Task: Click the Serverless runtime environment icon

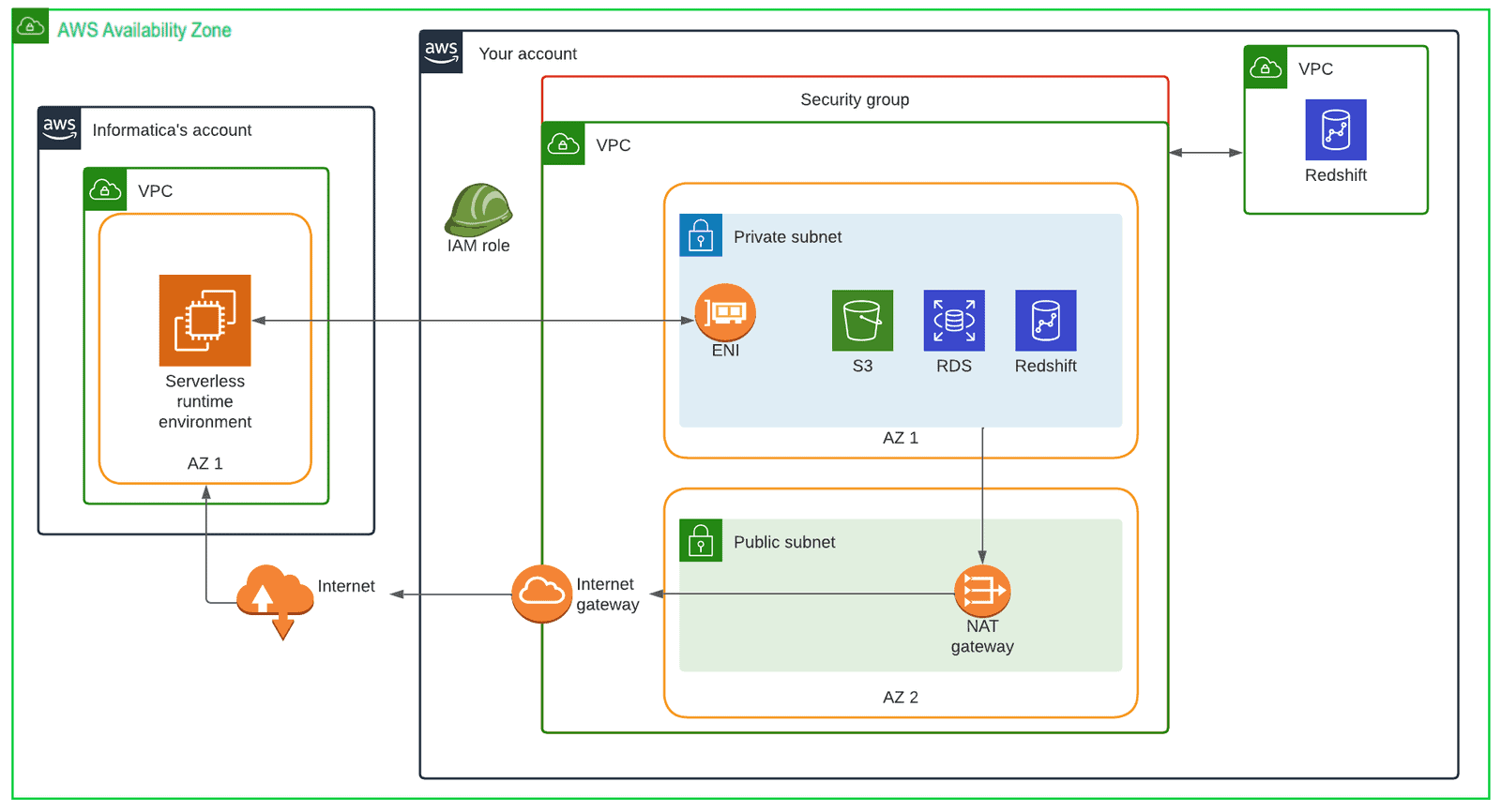Action: (x=205, y=320)
